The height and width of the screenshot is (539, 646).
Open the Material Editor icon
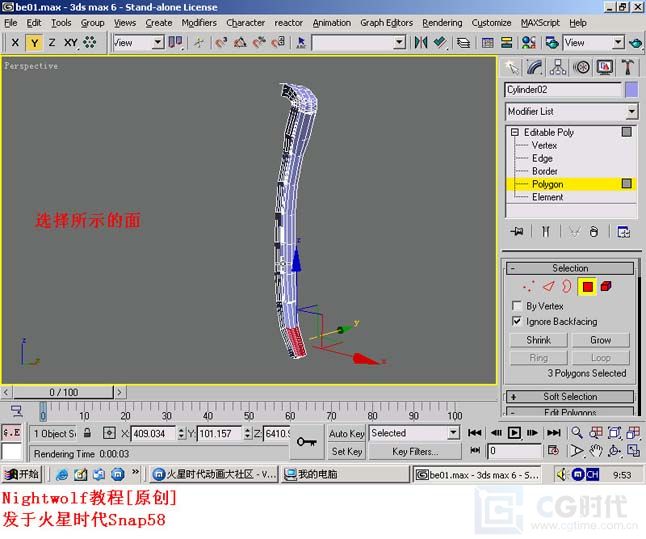click(x=528, y=42)
